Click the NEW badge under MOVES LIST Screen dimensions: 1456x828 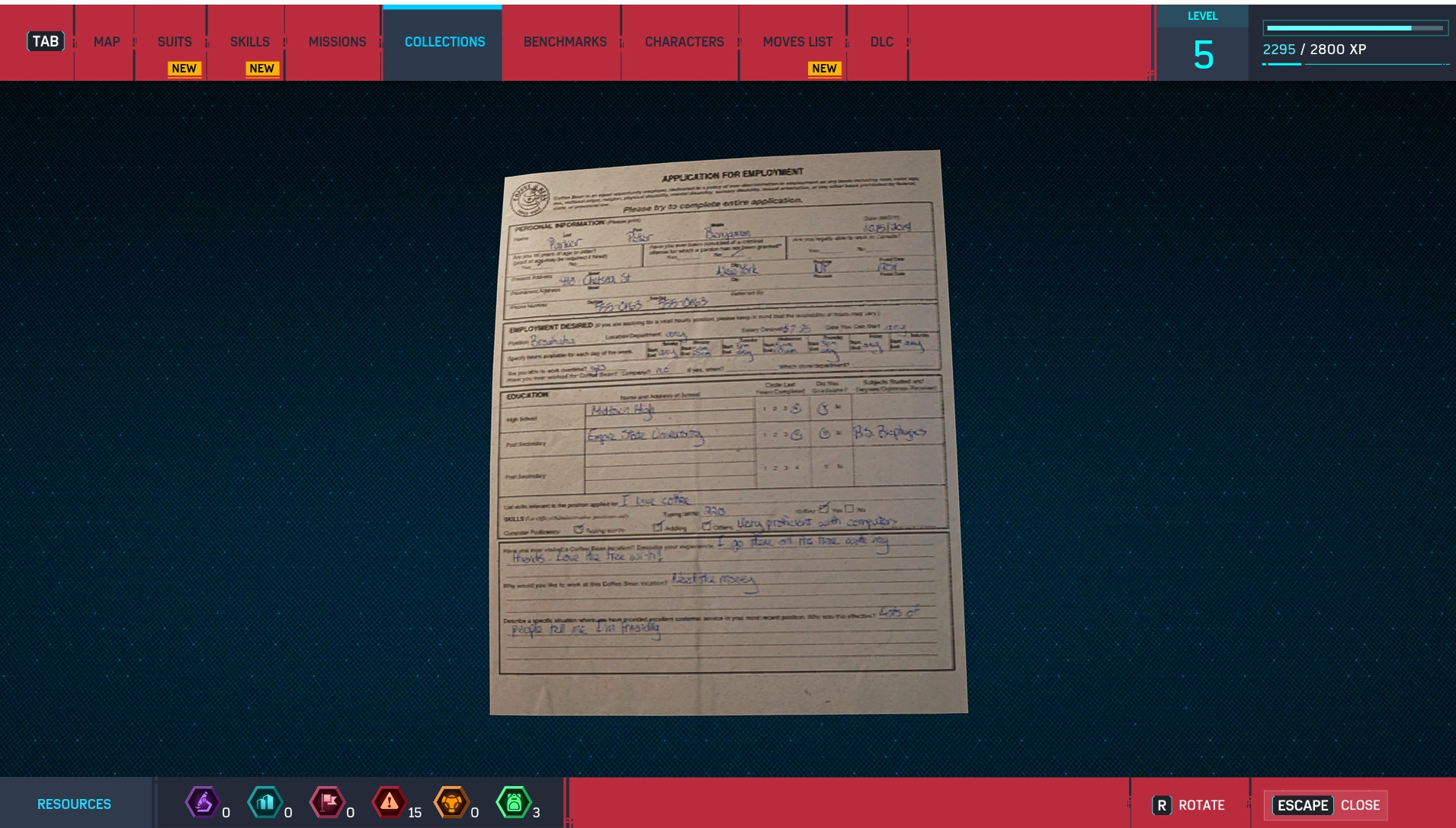pyautogui.click(x=824, y=68)
